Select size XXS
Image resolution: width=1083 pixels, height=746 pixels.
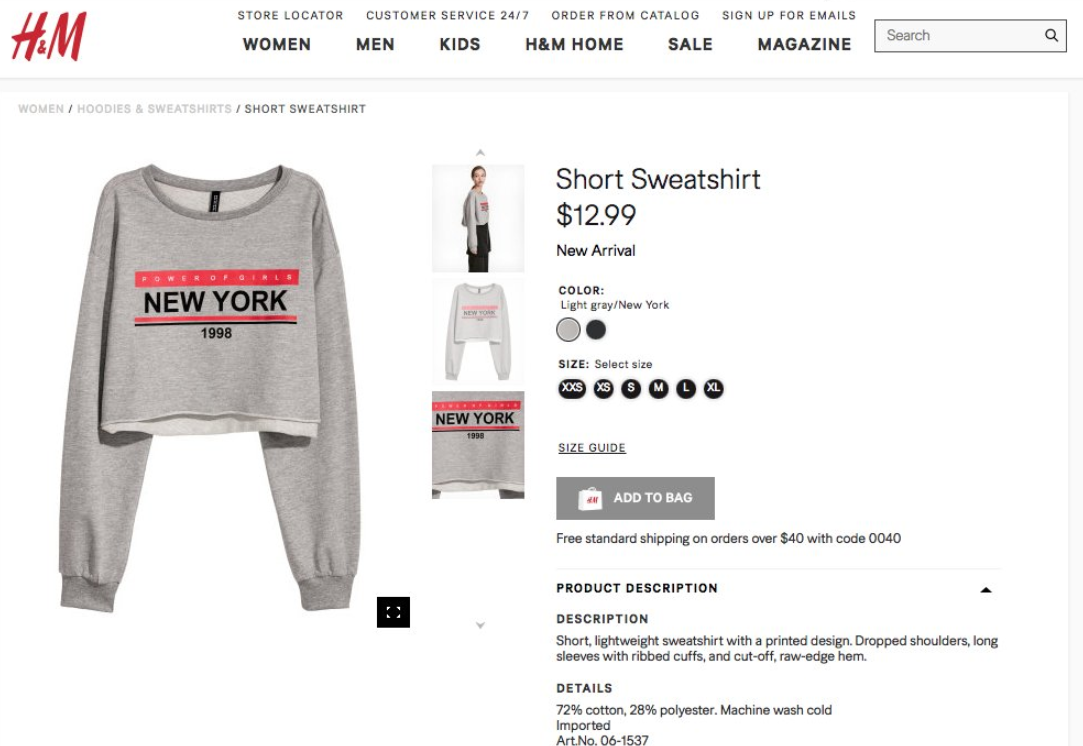[572, 388]
